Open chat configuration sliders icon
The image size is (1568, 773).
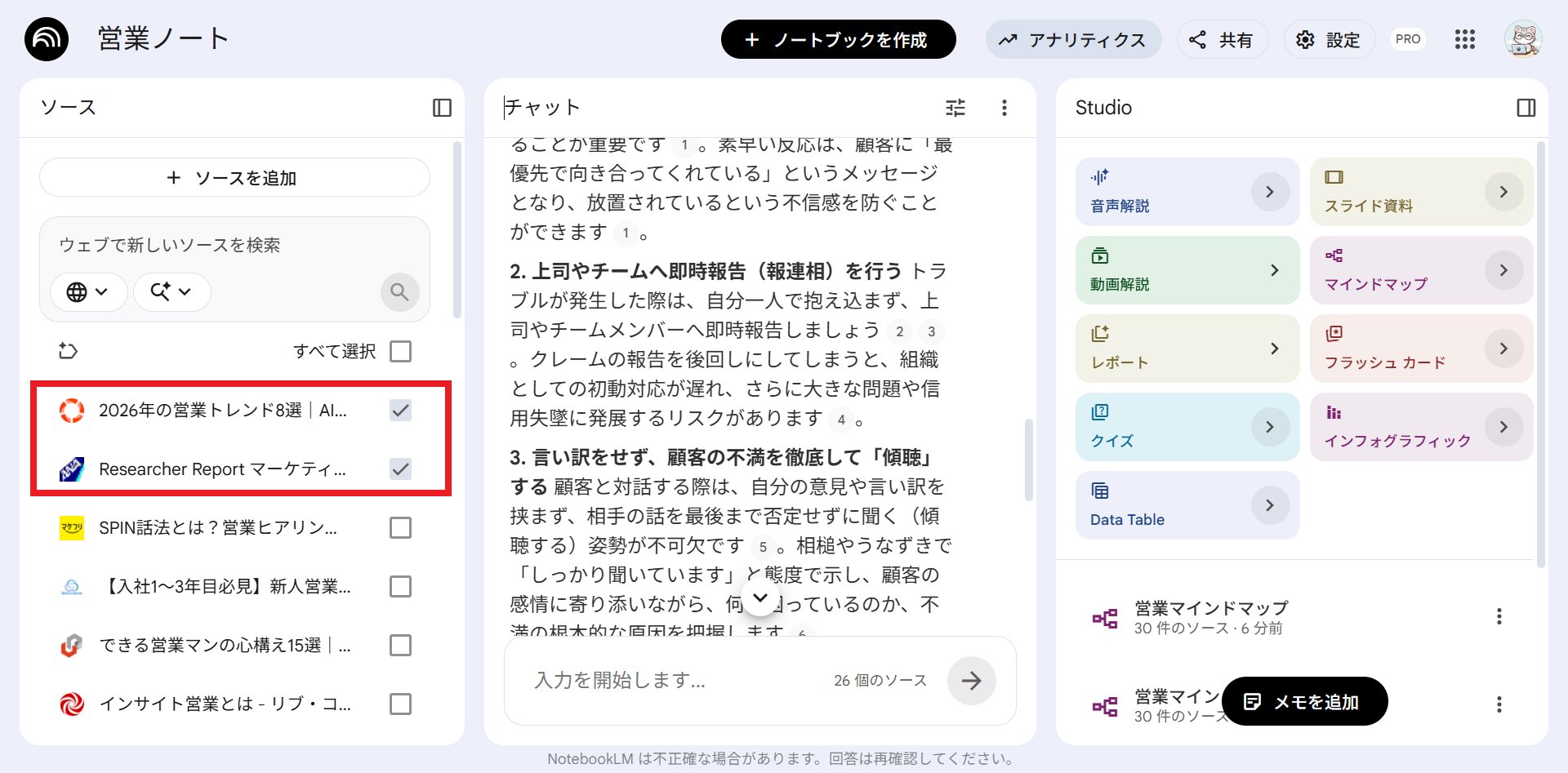(955, 108)
